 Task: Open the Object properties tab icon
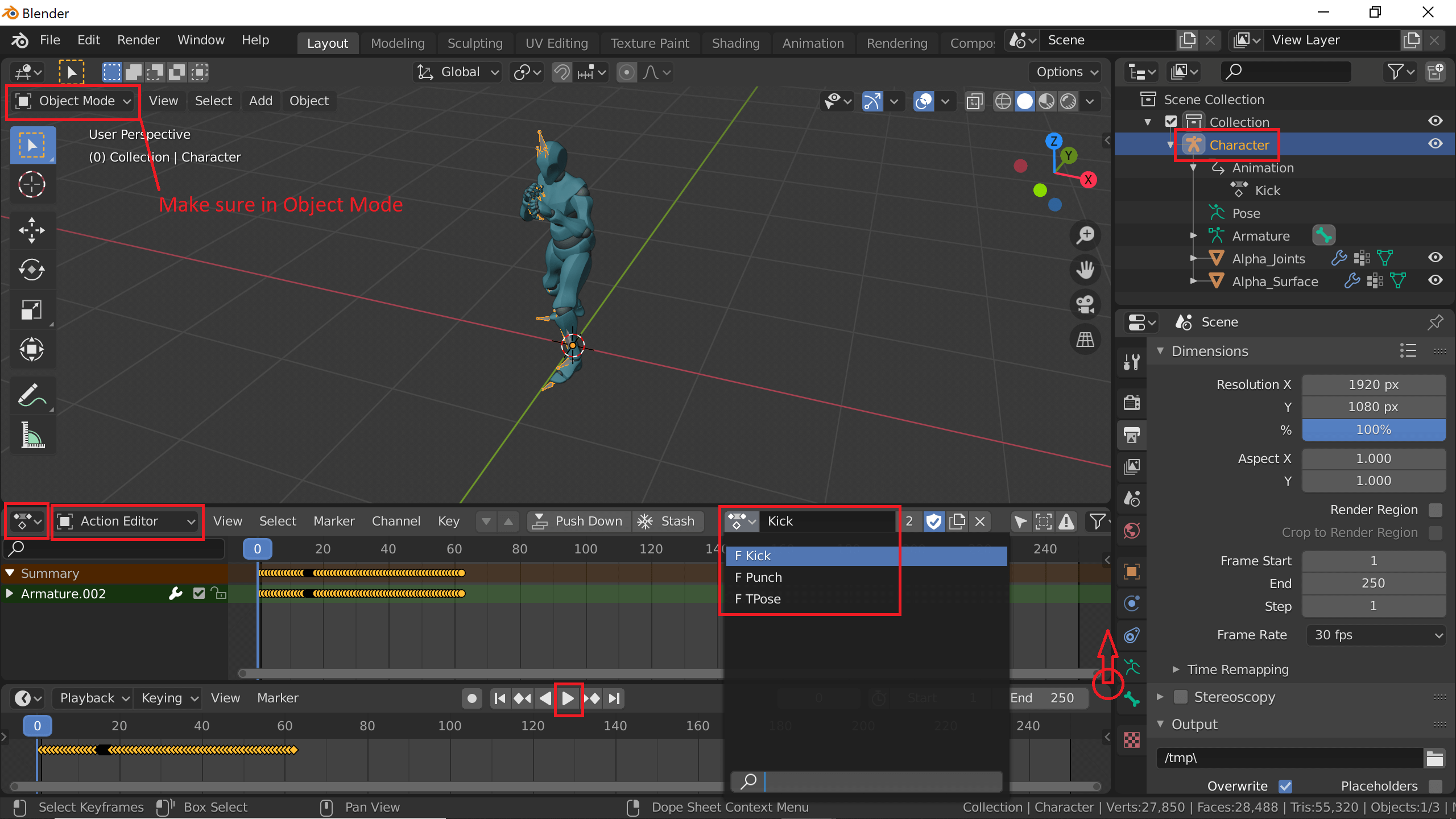coord(1132,572)
